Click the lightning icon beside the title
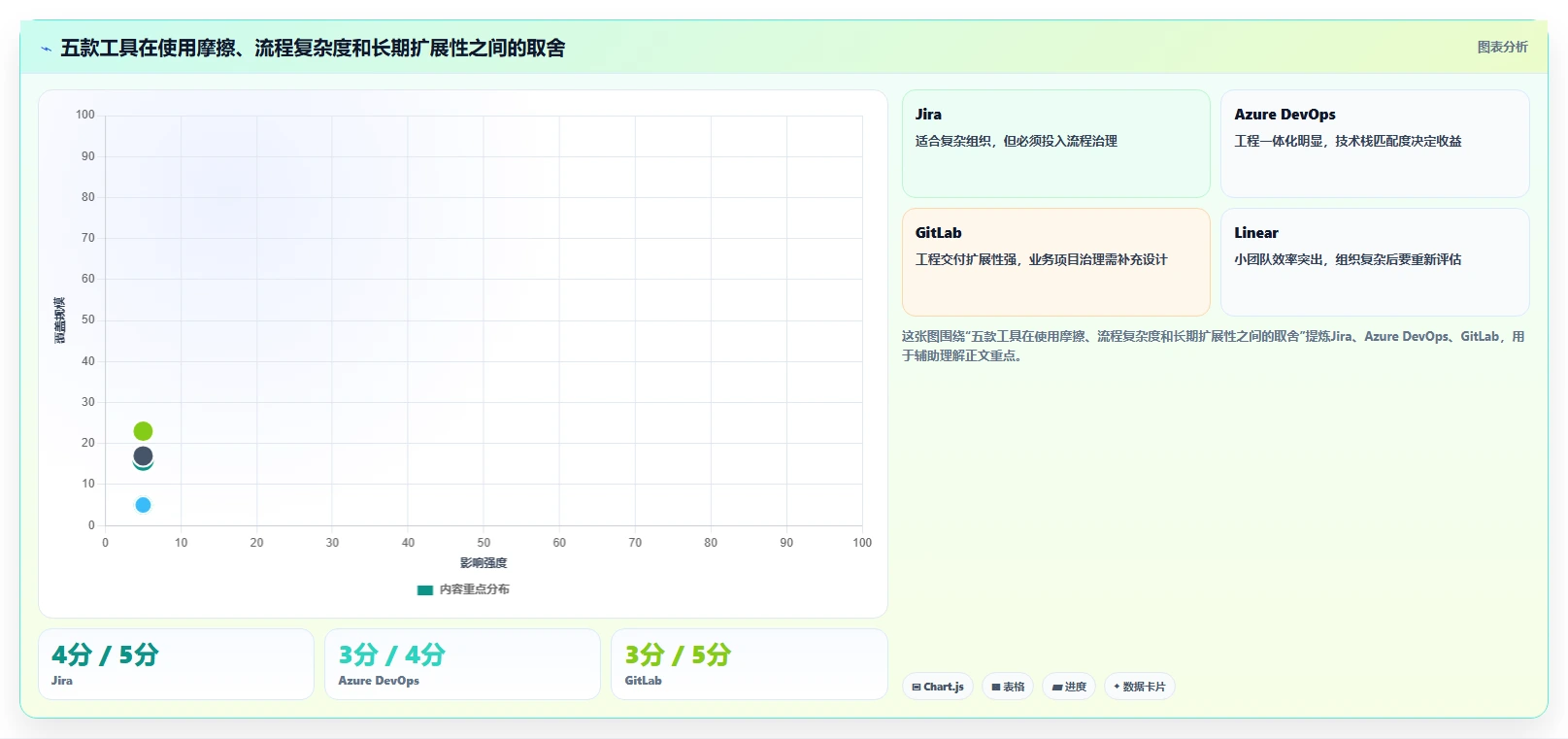The width and height of the screenshot is (1568, 739). click(x=46, y=49)
